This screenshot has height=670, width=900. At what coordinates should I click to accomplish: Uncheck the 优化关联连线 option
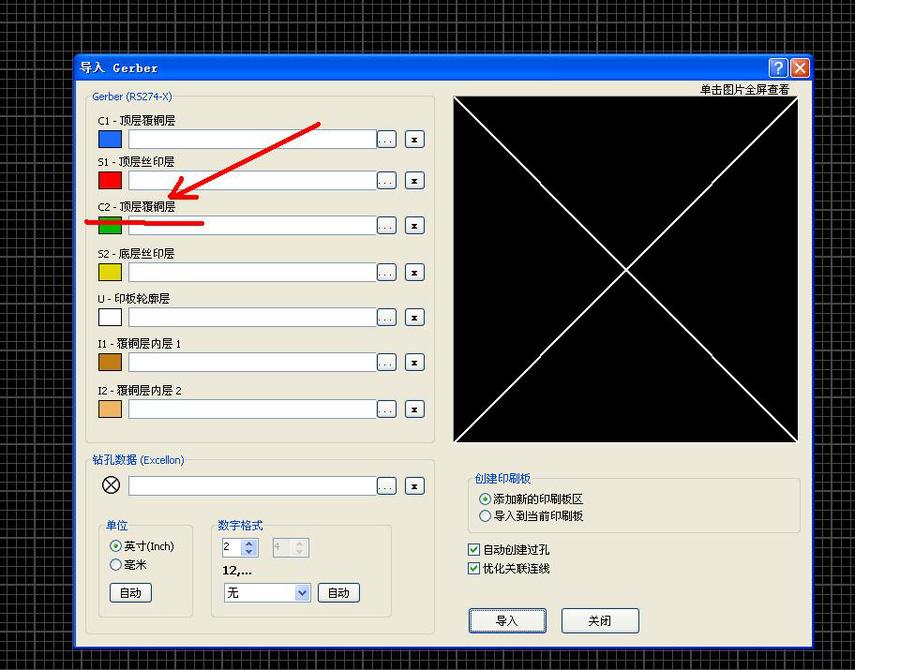click(x=474, y=569)
